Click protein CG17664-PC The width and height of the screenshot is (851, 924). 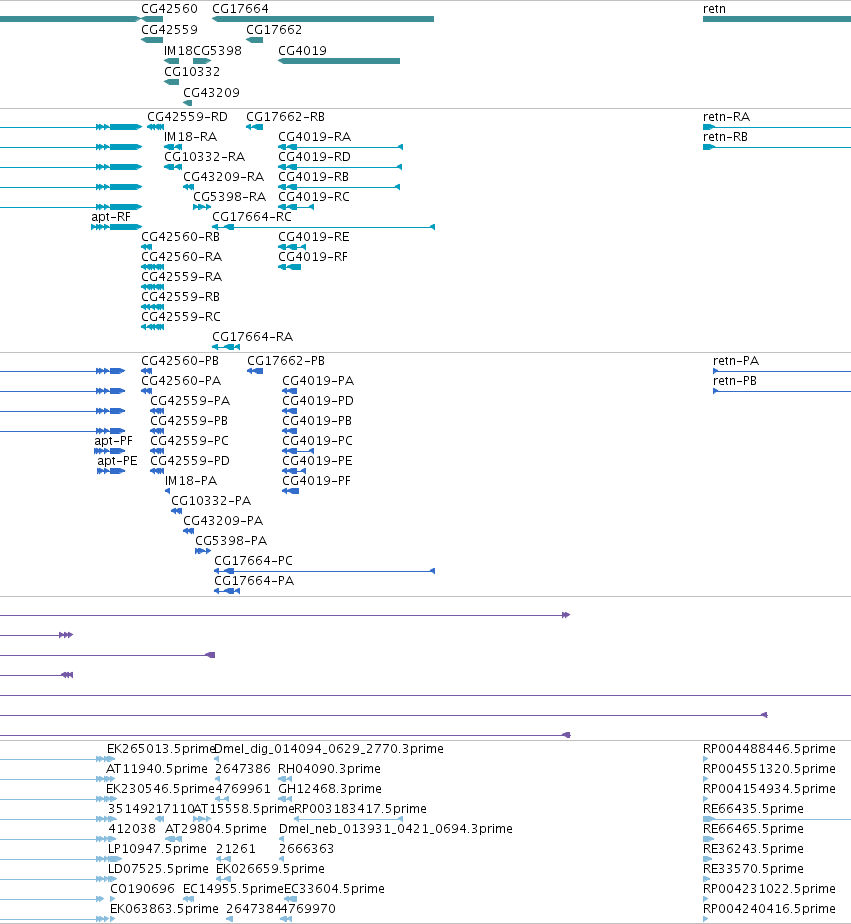coord(253,562)
